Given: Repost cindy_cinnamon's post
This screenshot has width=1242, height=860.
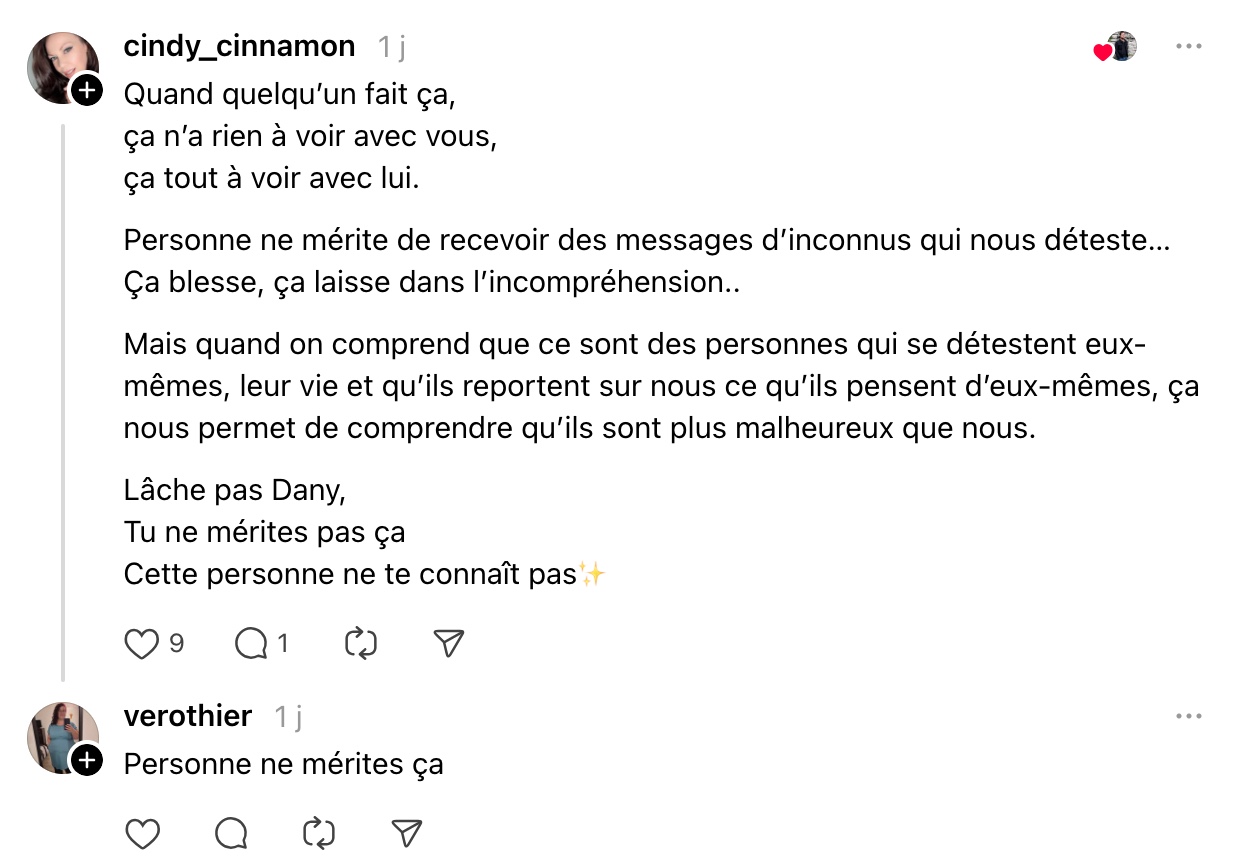Looking at the screenshot, I should [360, 644].
